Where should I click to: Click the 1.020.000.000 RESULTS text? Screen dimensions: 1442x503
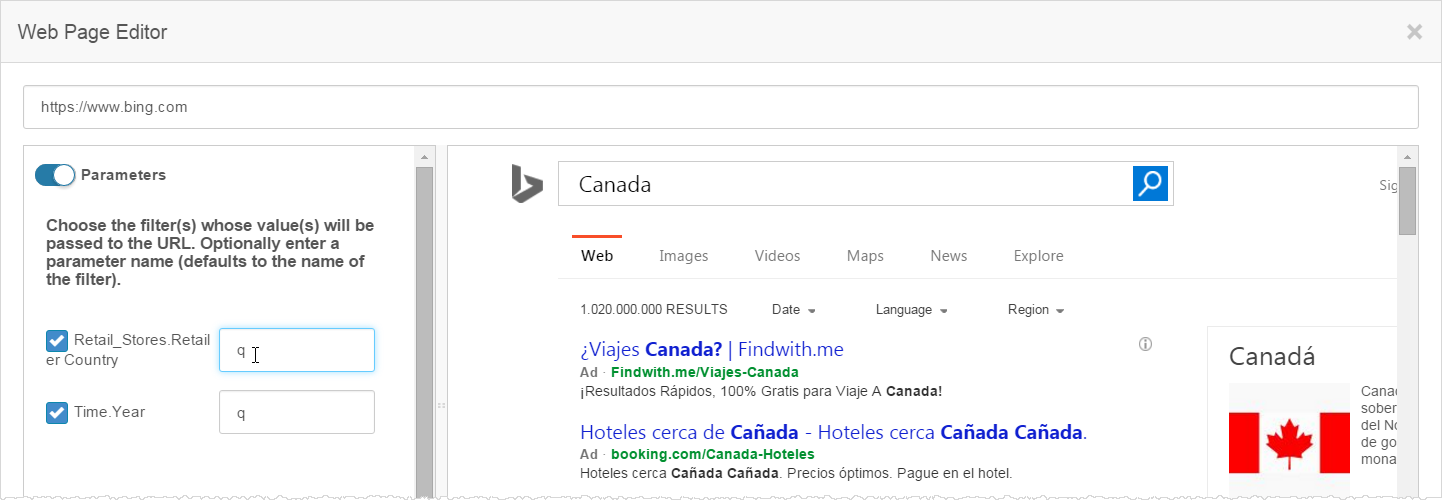(654, 310)
